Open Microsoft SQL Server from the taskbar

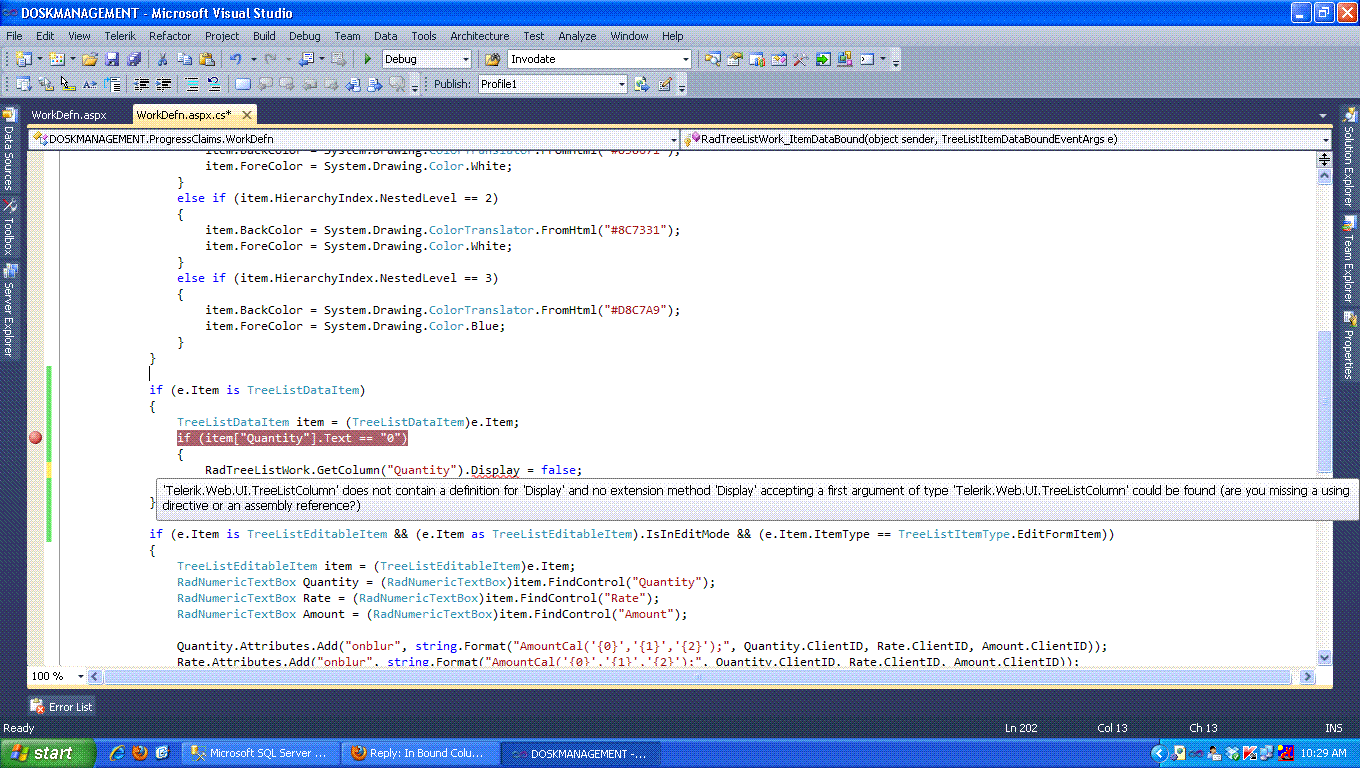pyautogui.click(x=260, y=753)
